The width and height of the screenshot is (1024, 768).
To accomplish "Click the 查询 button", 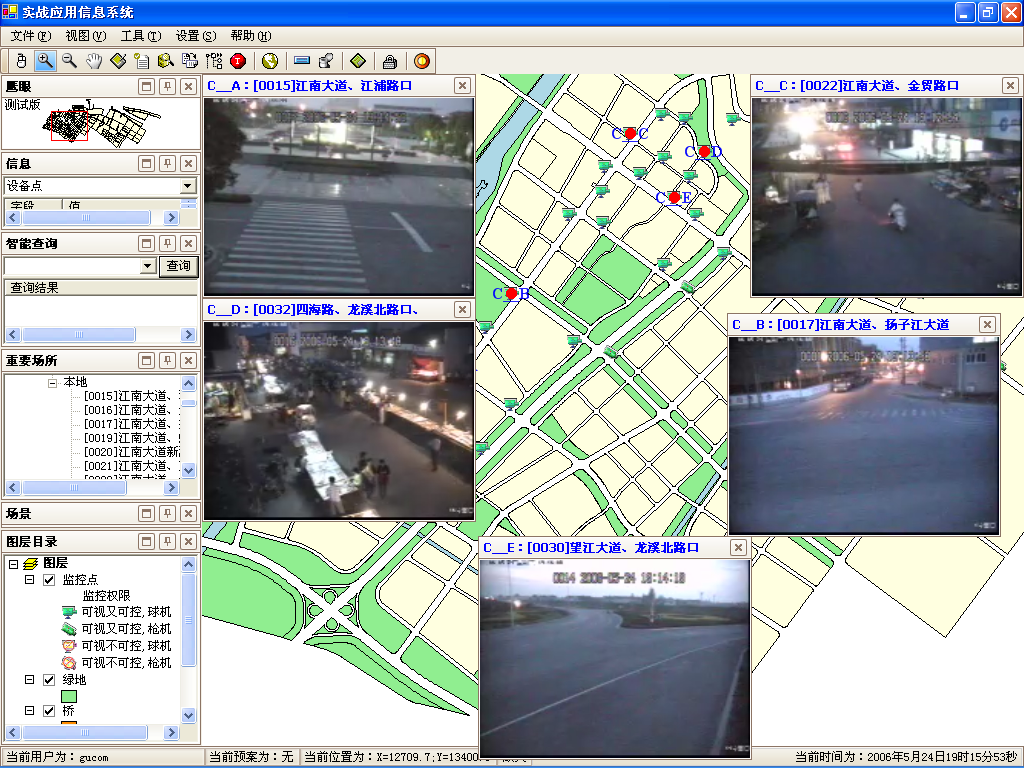I will (x=178, y=266).
